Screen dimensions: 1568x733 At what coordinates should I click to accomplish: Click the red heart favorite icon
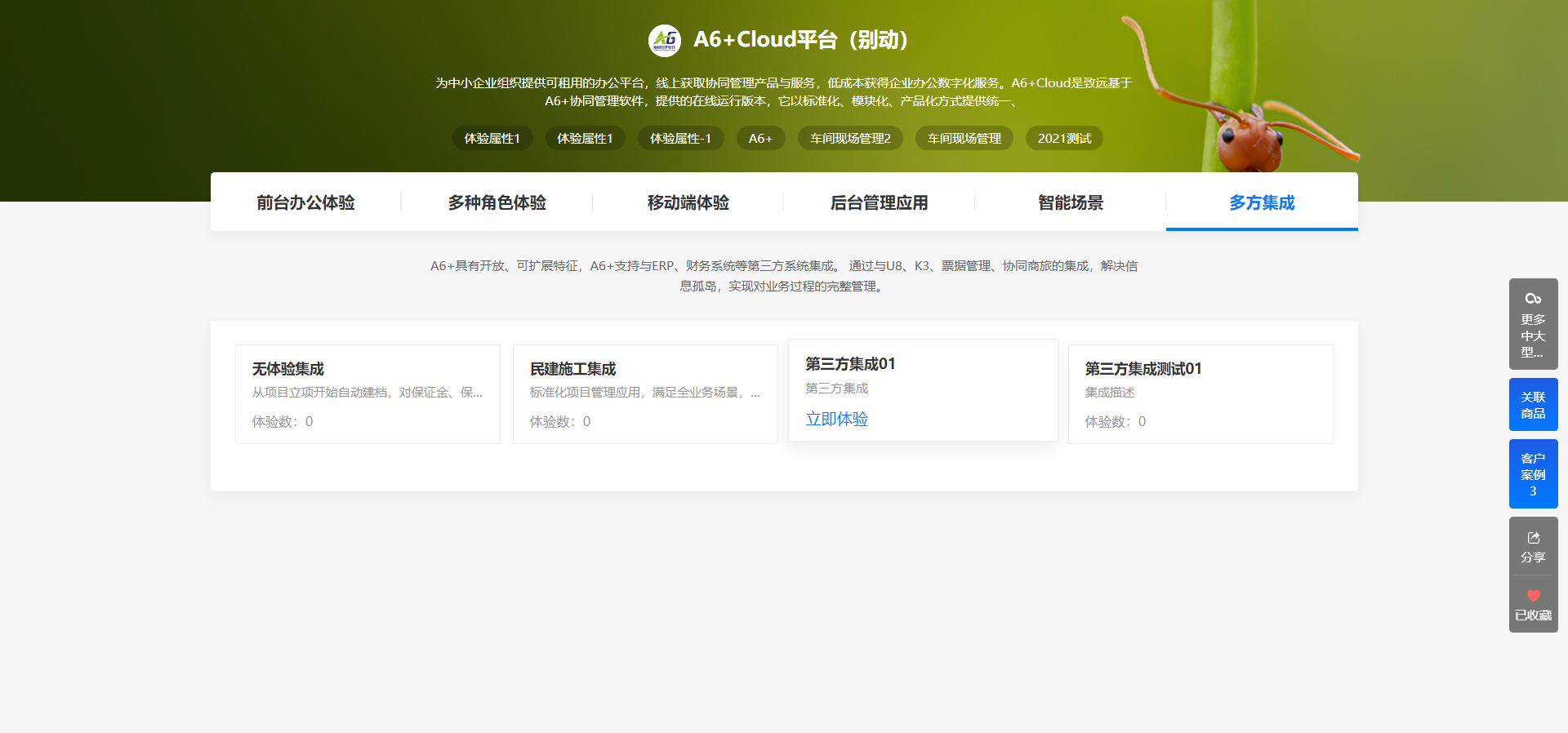coord(1533,596)
